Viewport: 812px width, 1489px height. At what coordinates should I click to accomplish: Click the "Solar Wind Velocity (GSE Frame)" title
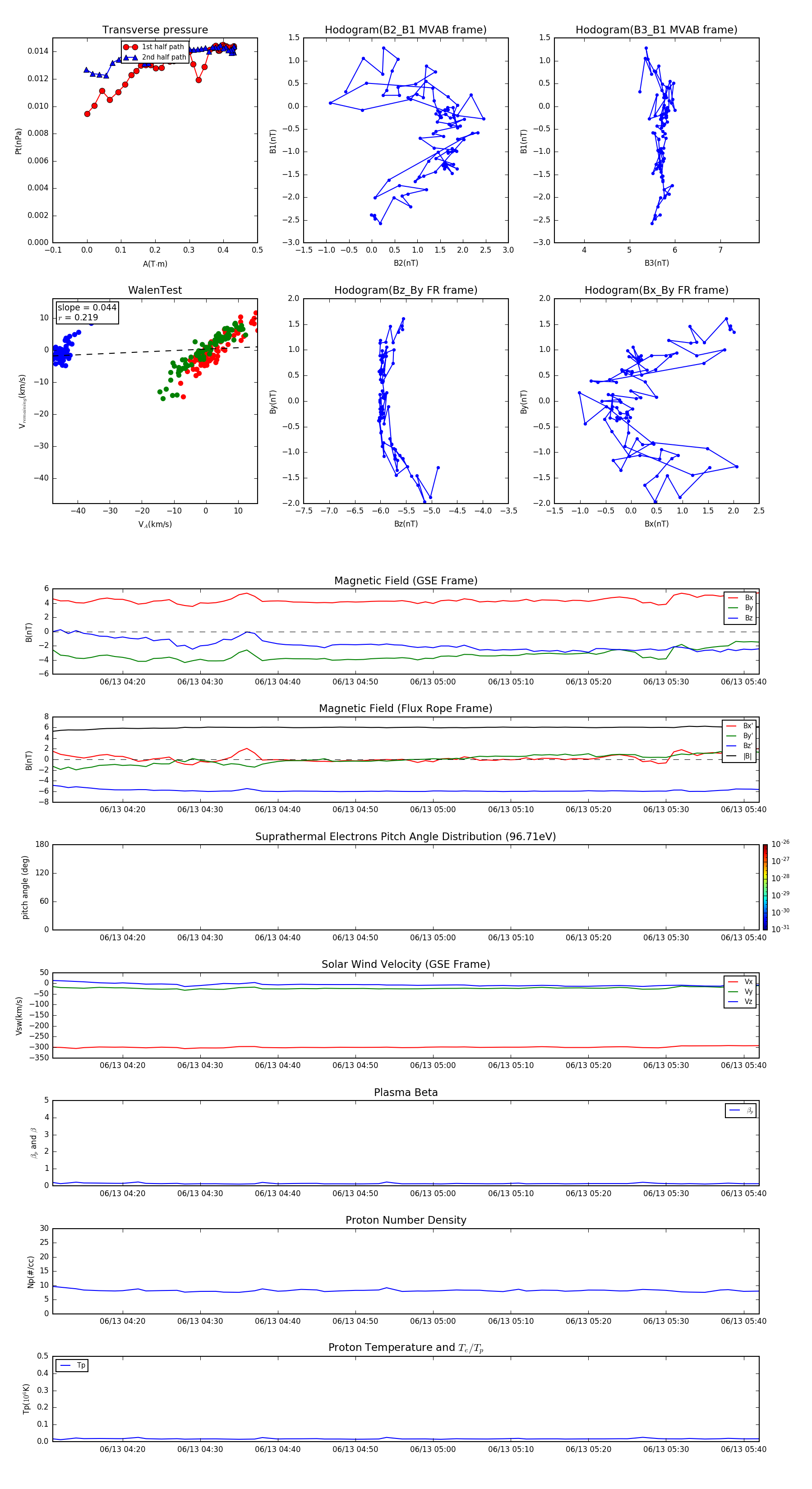[406, 965]
